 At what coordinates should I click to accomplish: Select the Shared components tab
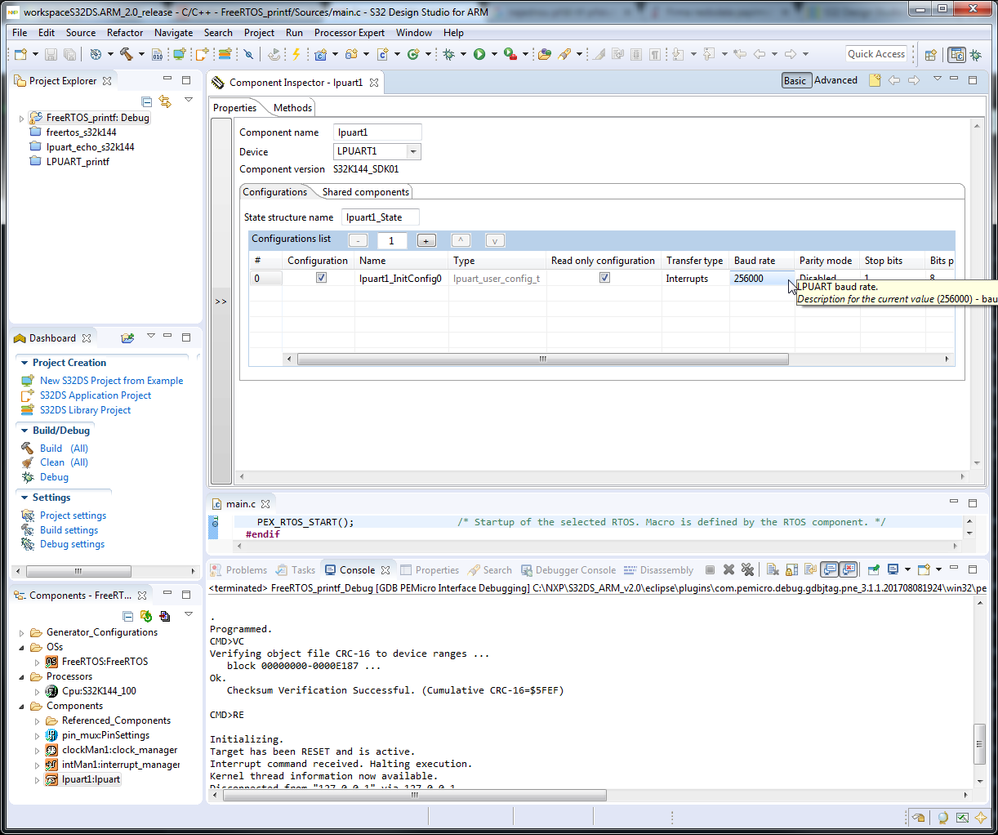(x=365, y=192)
